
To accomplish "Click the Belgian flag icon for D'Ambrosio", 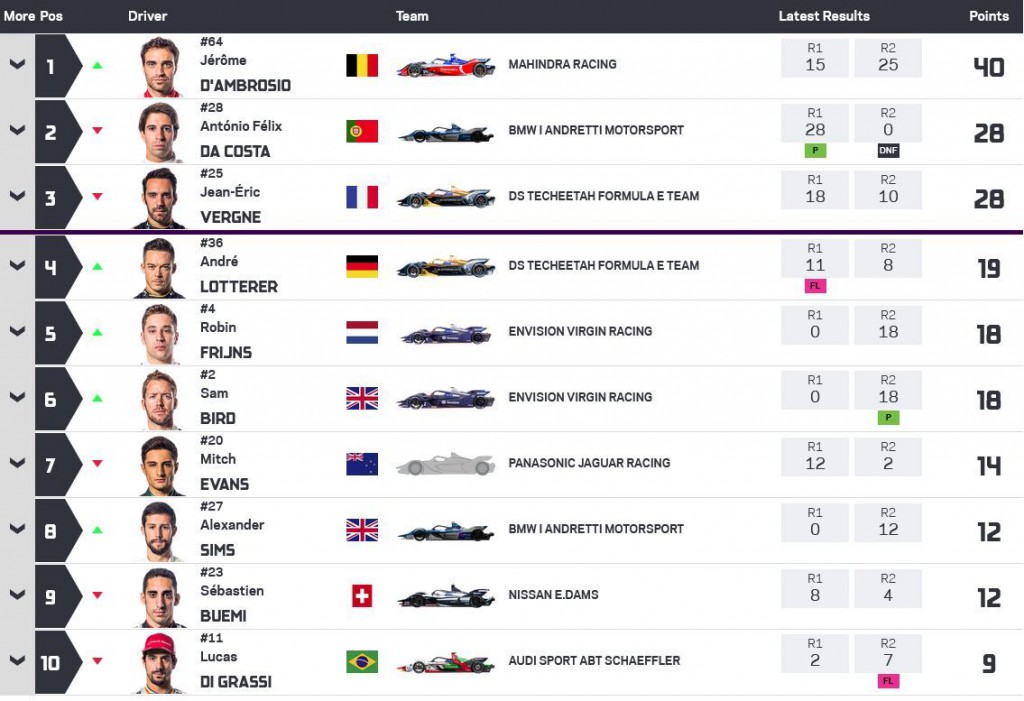I will (362, 66).
